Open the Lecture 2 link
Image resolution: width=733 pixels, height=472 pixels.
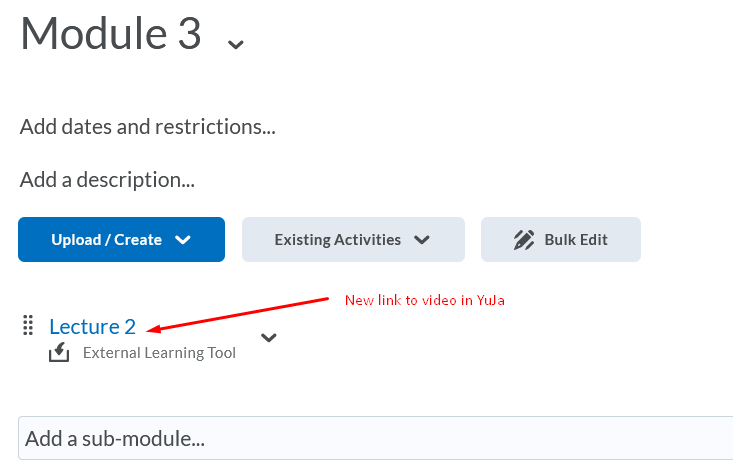pyautogui.click(x=92, y=326)
